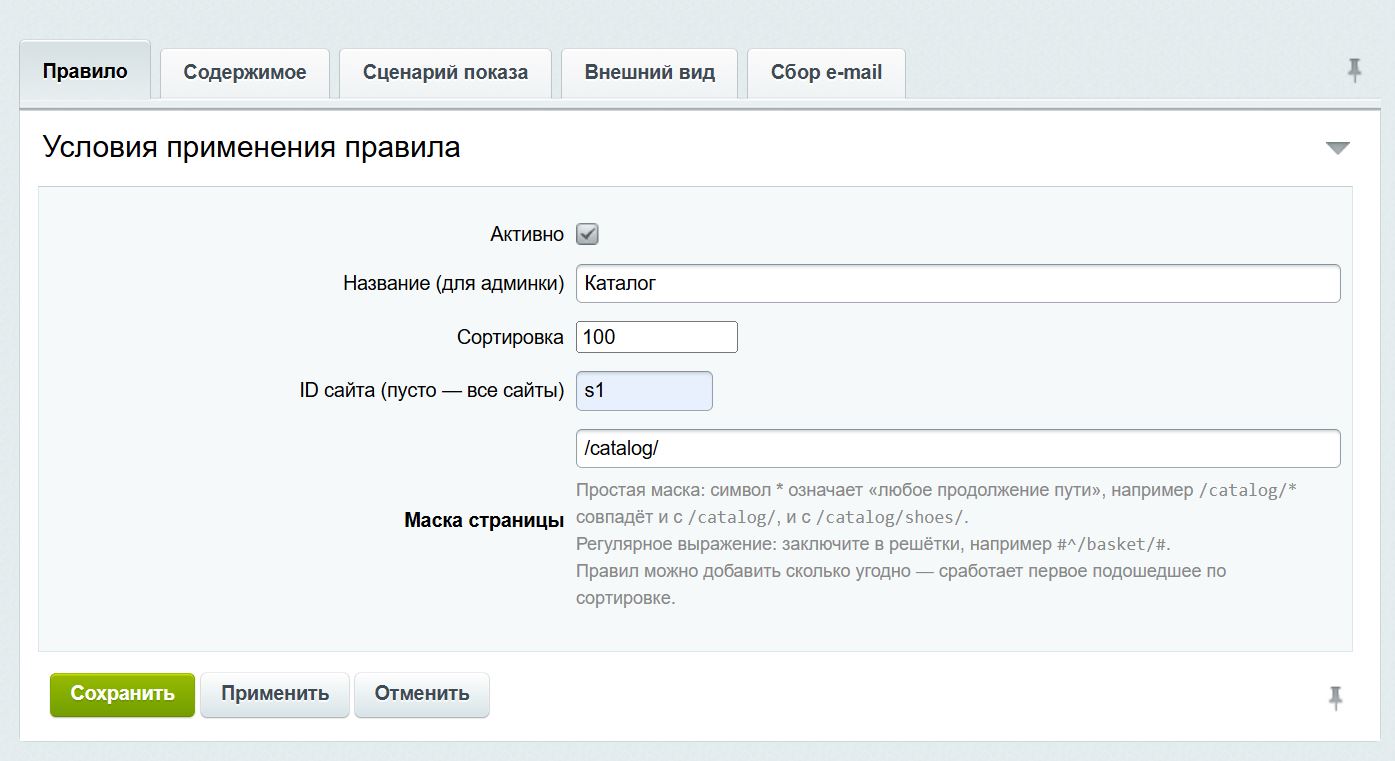This screenshot has width=1395, height=761.
Task: Focus the Маска страницы field with /catalog/
Action: [x=958, y=448]
